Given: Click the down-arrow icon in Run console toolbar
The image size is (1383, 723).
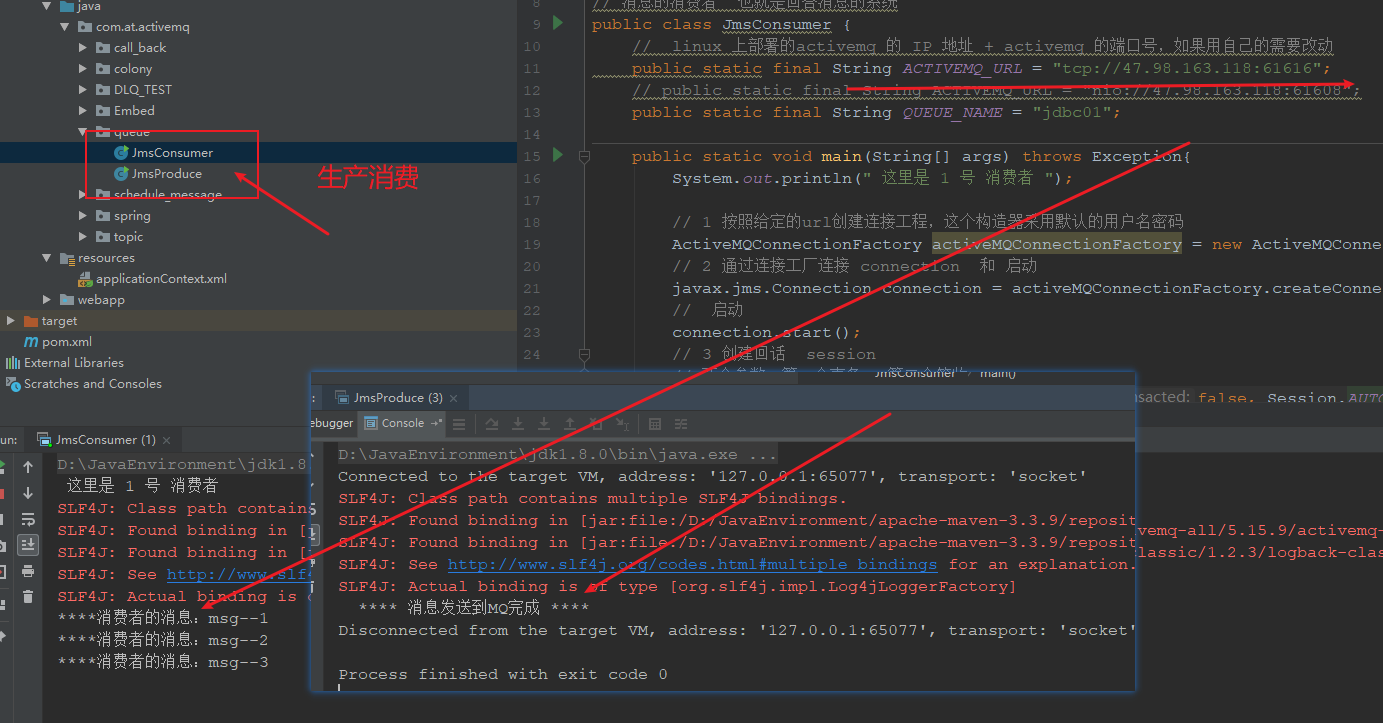Looking at the screenshot, I should click(x=28, y=493).
